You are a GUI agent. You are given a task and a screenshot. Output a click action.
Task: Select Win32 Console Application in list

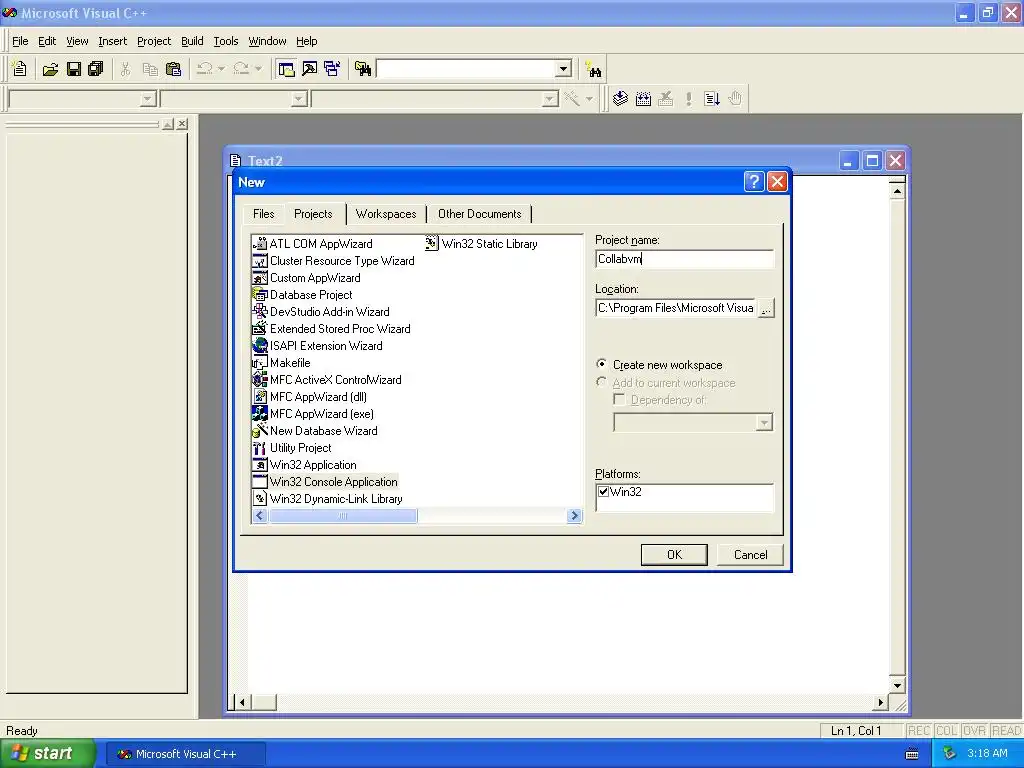325,482
